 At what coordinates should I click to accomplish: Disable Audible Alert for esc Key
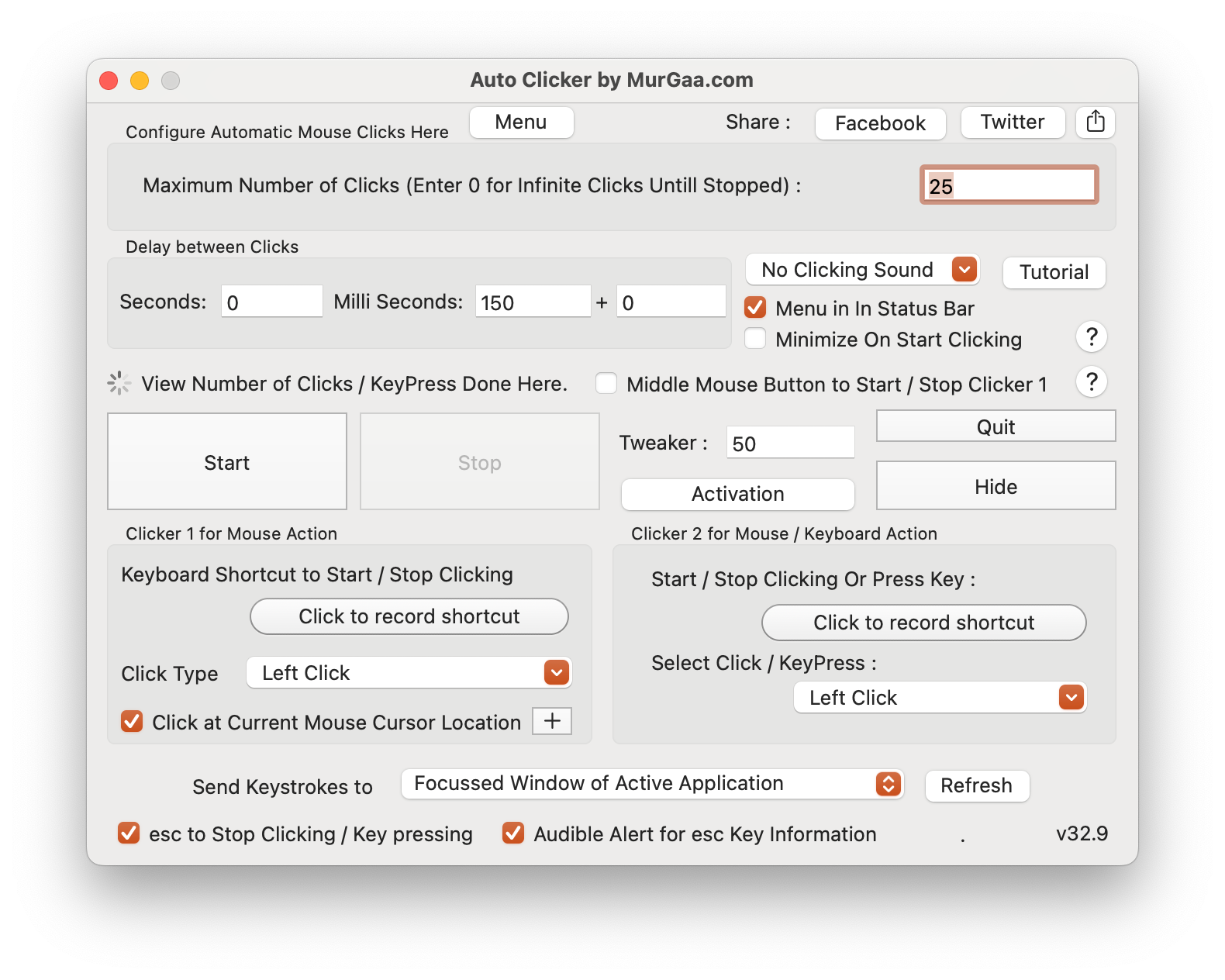click(x=513, y=833)
